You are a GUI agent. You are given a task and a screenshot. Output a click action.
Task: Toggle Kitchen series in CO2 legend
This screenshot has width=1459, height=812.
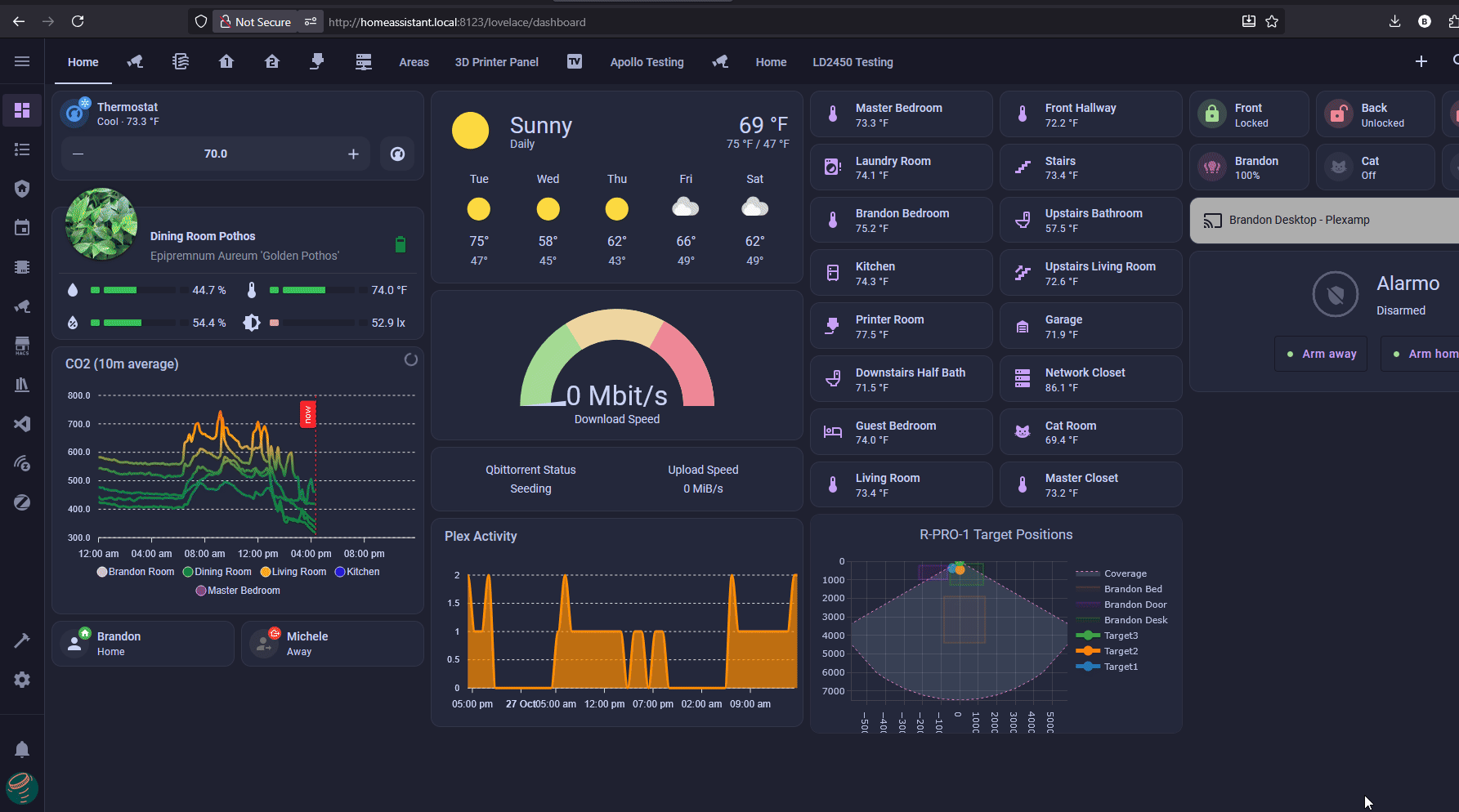(357, 572)
